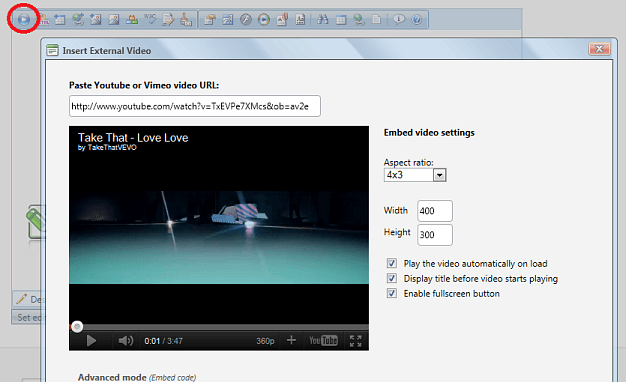Expand Advanced mode embed code section
This screenshot has height=382, width=626.
pos(137,377)
